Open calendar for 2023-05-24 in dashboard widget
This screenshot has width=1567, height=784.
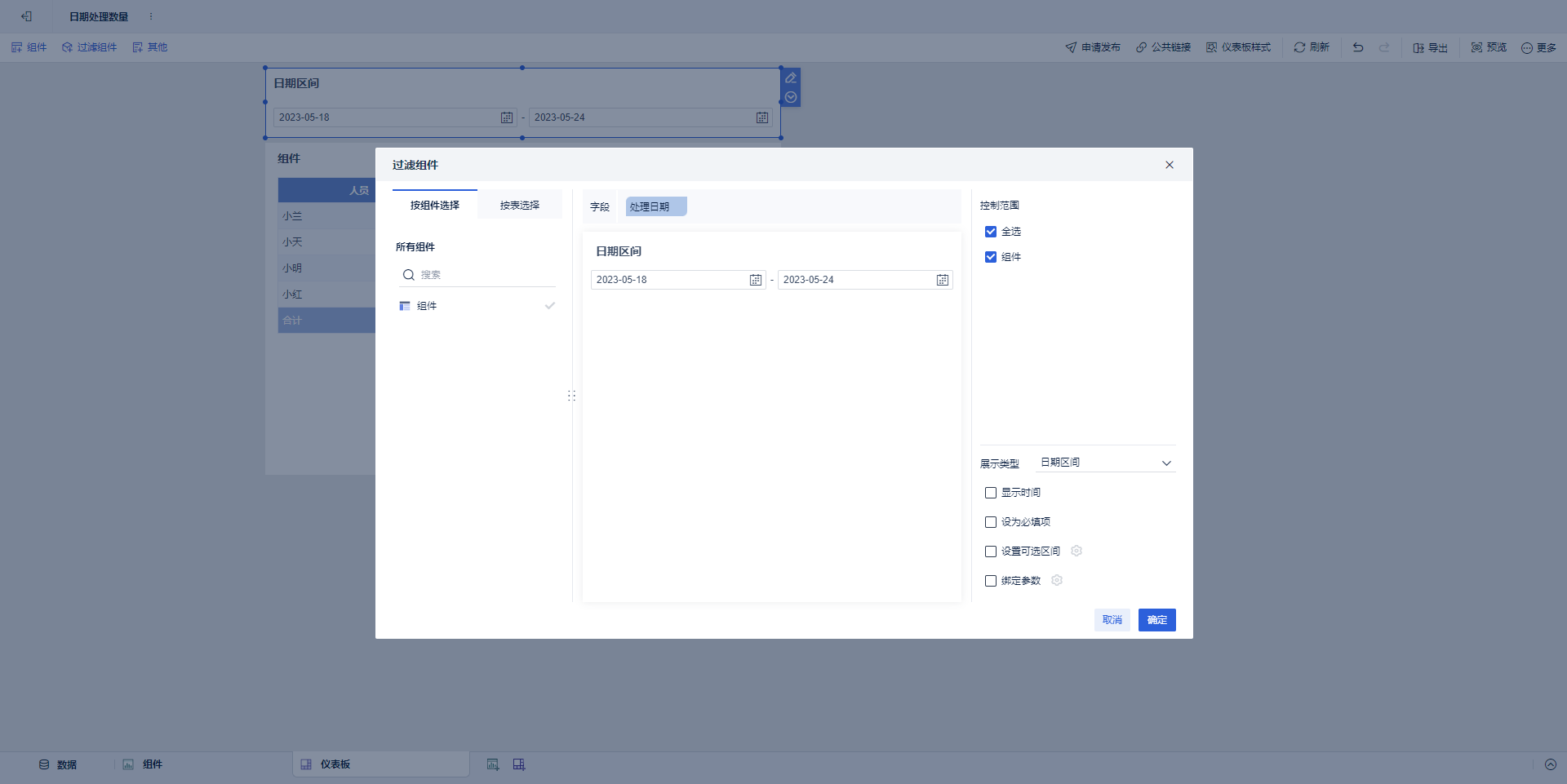[762, 117]
